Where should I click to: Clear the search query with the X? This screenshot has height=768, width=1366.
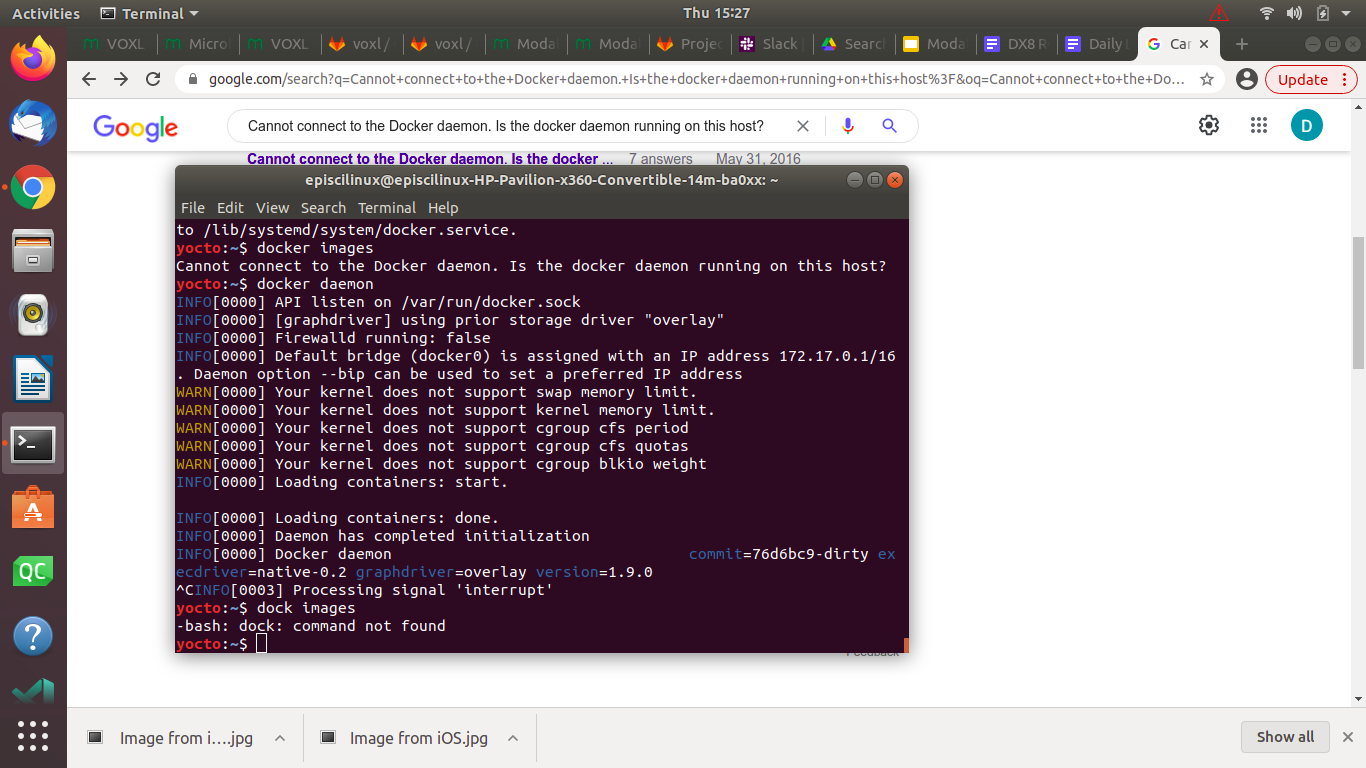click(x=803, y=126)
